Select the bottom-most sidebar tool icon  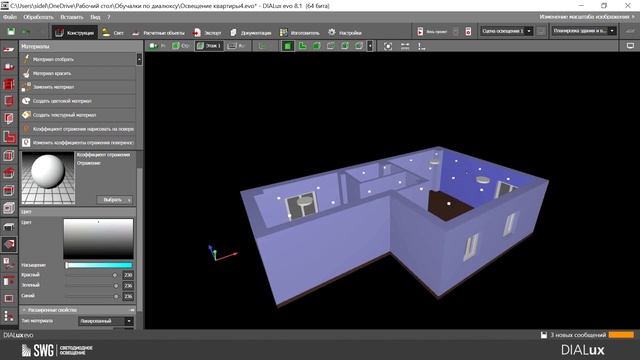[x=9, y=316]
